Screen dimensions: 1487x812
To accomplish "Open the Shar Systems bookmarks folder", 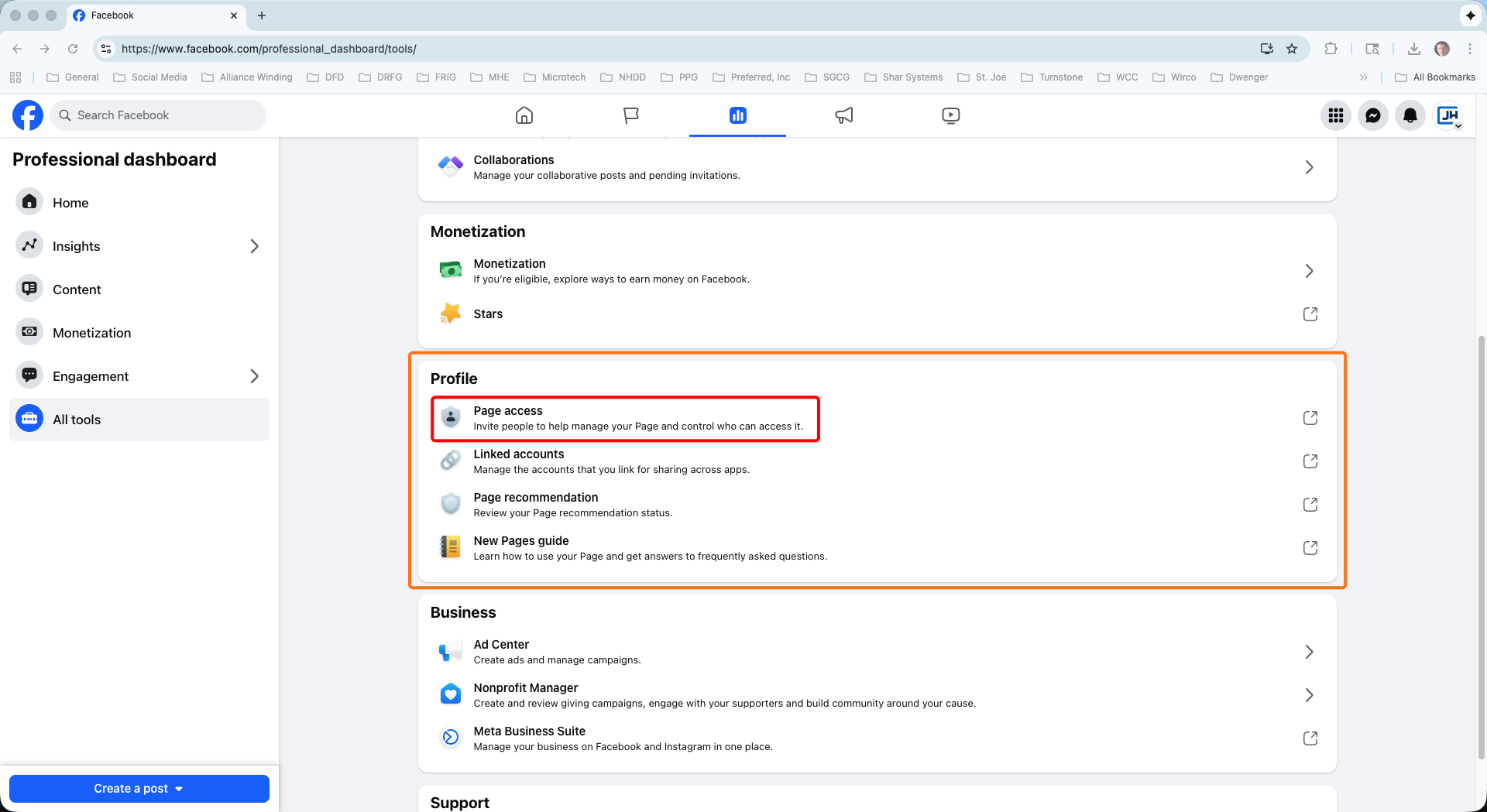I will click(904, 77).
